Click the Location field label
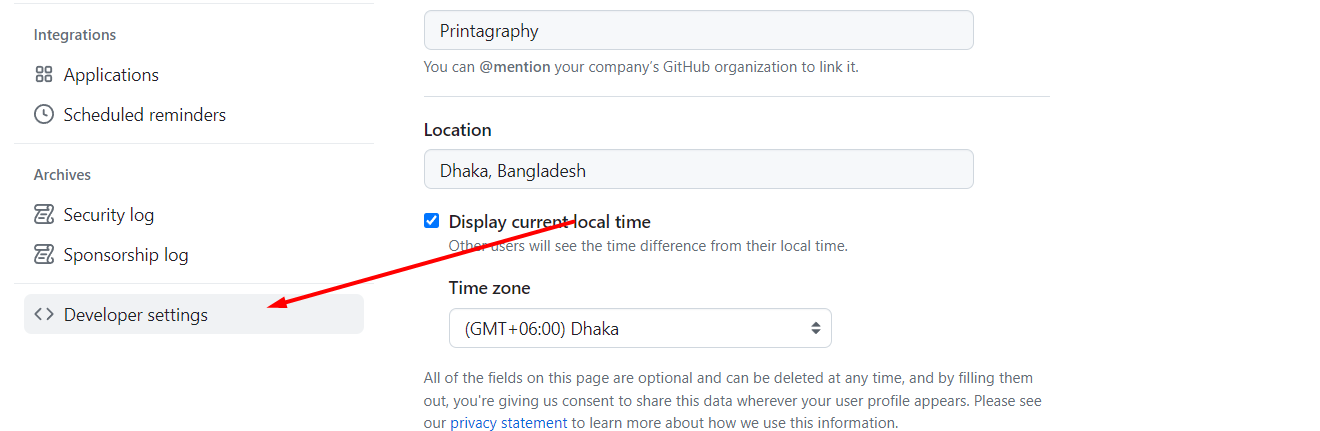The width and height of the screenshot is (1320, 431). [457, 130]
